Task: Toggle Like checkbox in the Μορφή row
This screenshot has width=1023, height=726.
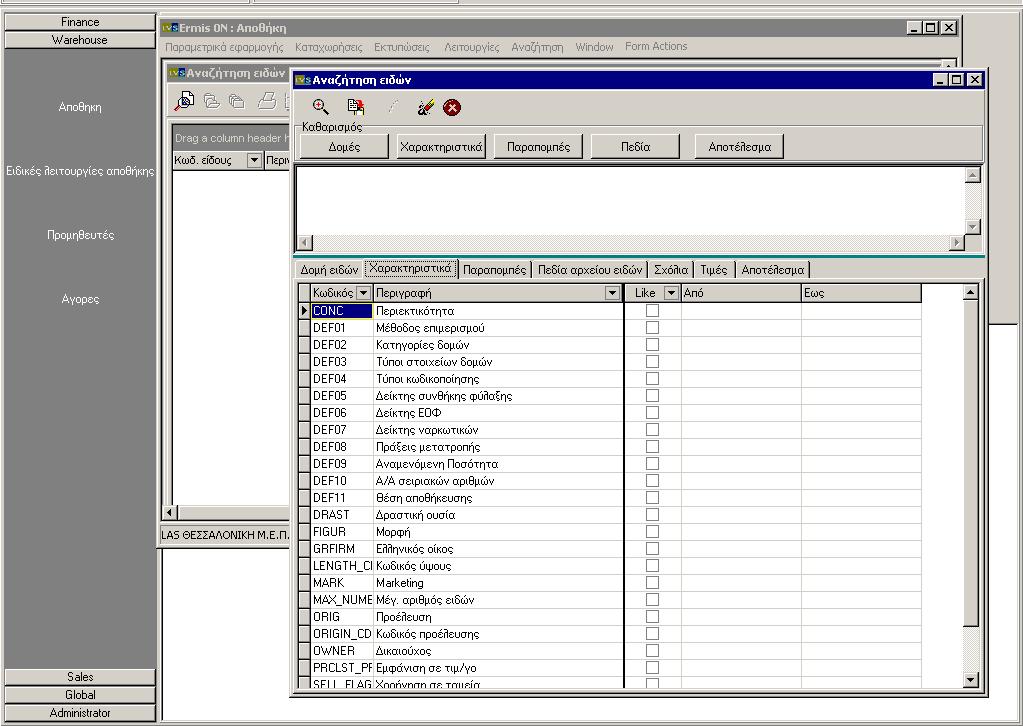Action: 652,532
